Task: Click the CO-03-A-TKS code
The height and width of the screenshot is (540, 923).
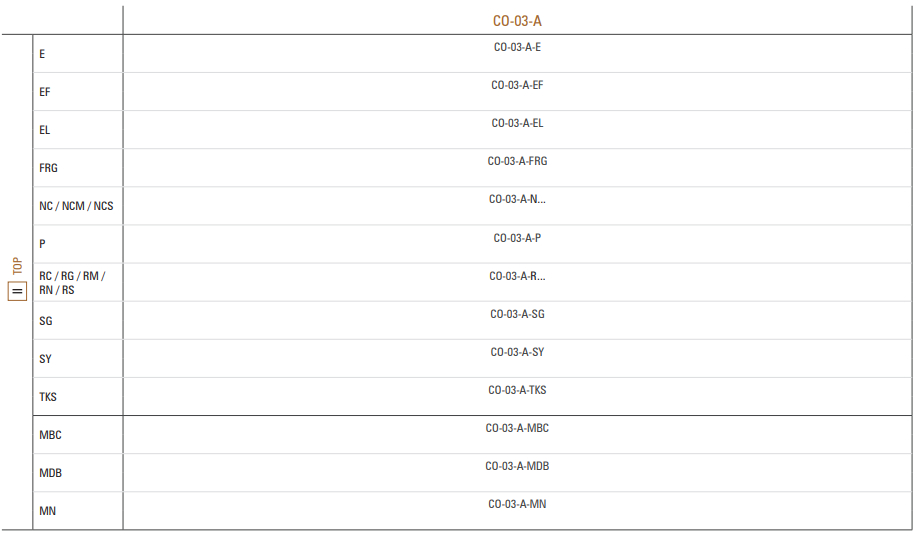Action: click(x=517, y=390)
